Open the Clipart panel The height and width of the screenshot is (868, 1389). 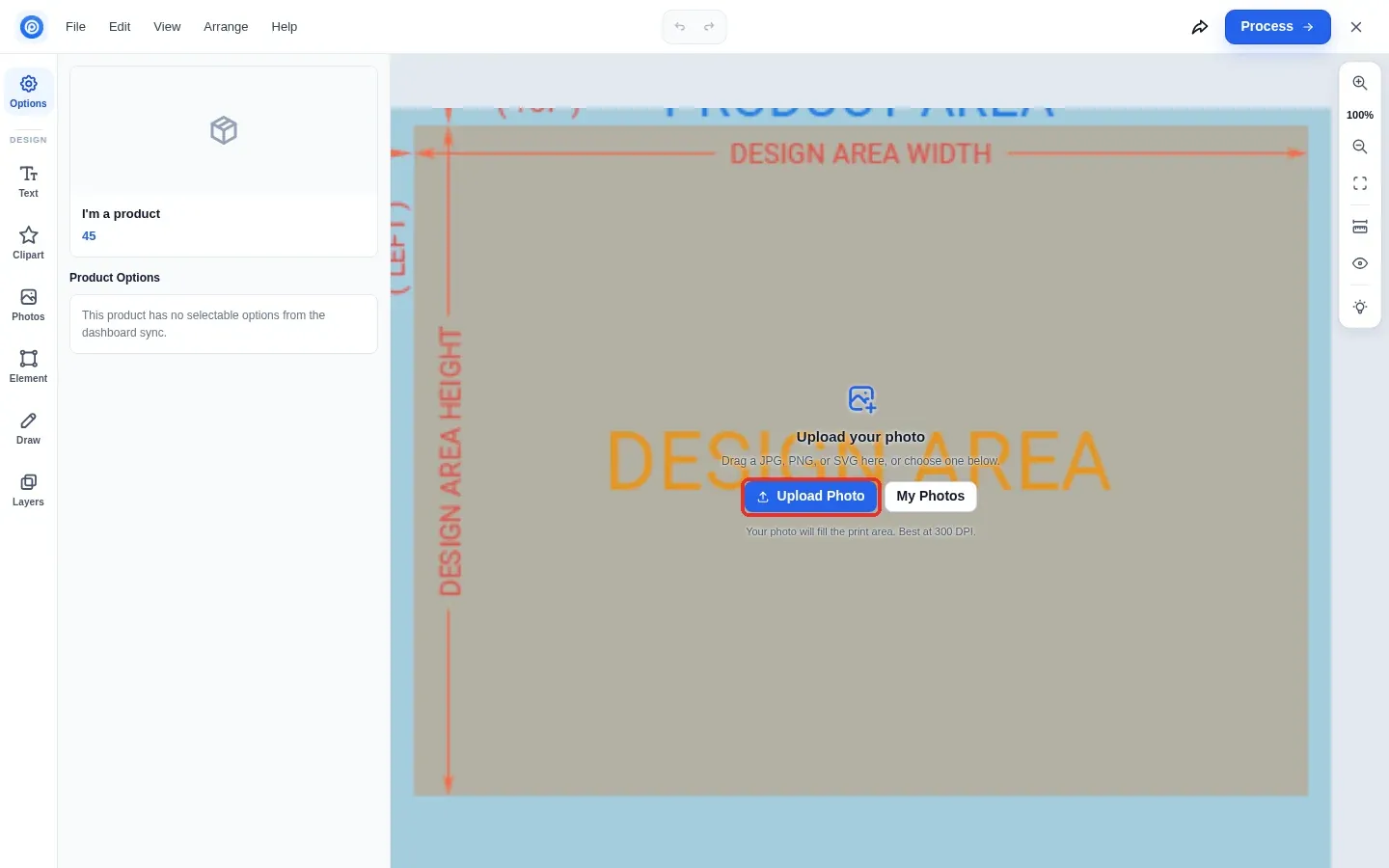pyautogui.click(x=29, y=243)
